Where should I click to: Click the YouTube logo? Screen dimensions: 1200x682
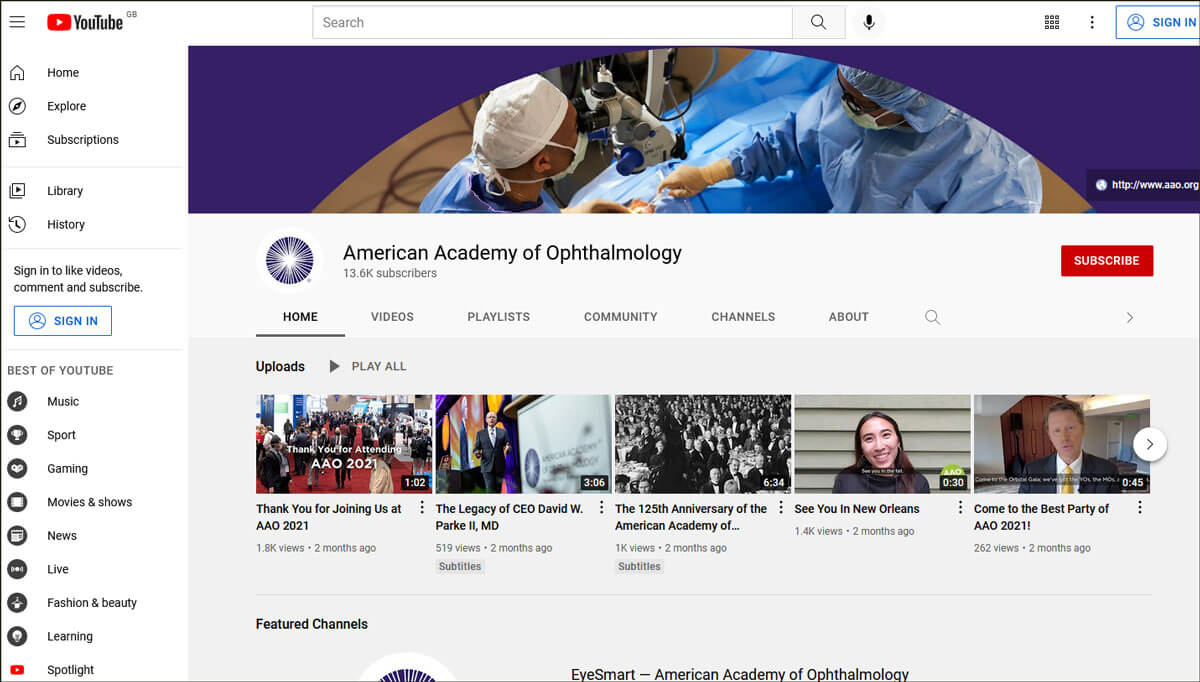pos(85,22)
